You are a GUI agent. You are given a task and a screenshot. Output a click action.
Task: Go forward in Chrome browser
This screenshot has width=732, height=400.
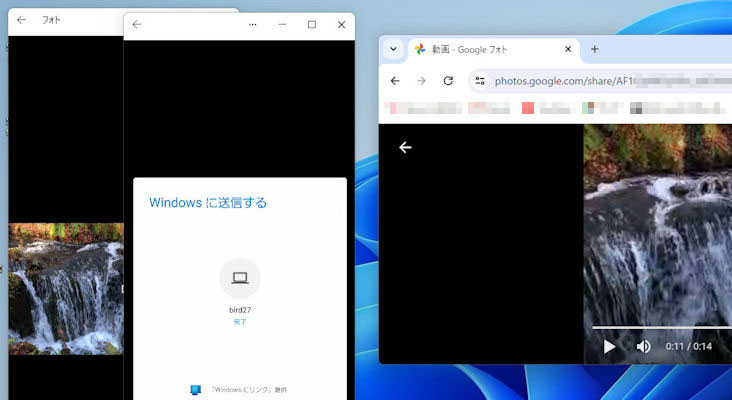422,81
